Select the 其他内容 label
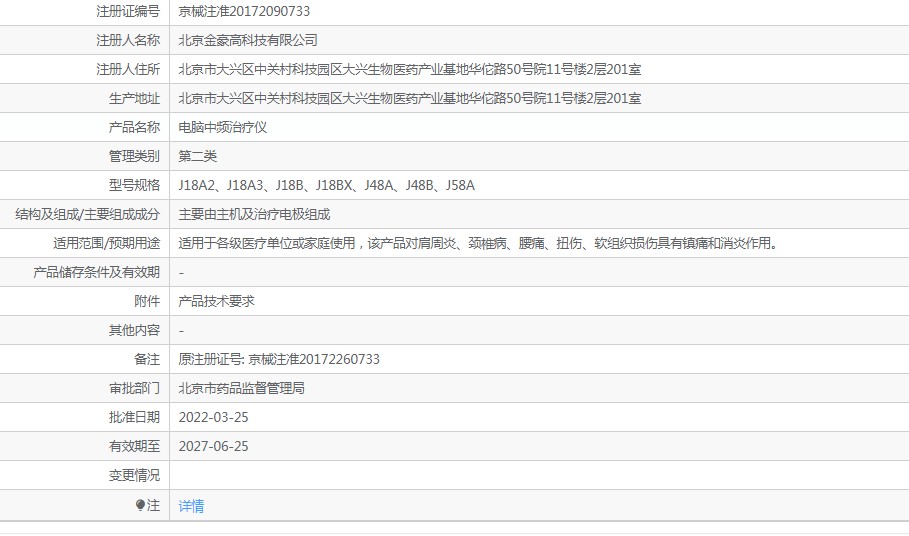This screenshot has width=909, height=536. [134, 330]
